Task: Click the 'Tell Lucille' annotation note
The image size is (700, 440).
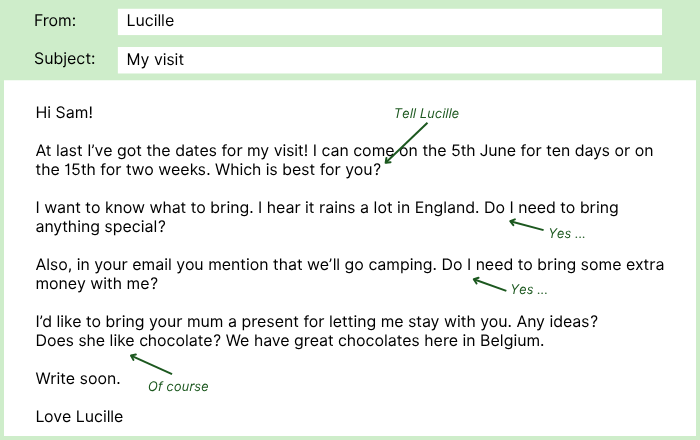Action: point(426,113)
